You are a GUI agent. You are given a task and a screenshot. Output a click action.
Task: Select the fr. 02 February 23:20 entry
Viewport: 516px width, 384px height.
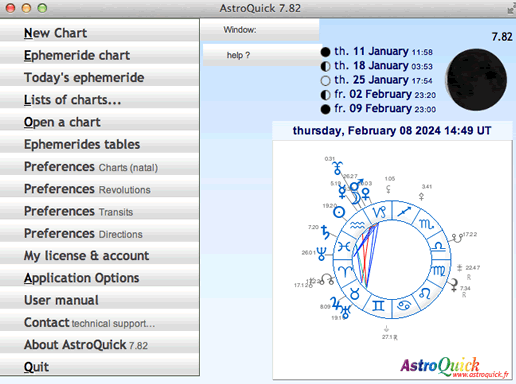pyautogui.click(x=385, y=94)
